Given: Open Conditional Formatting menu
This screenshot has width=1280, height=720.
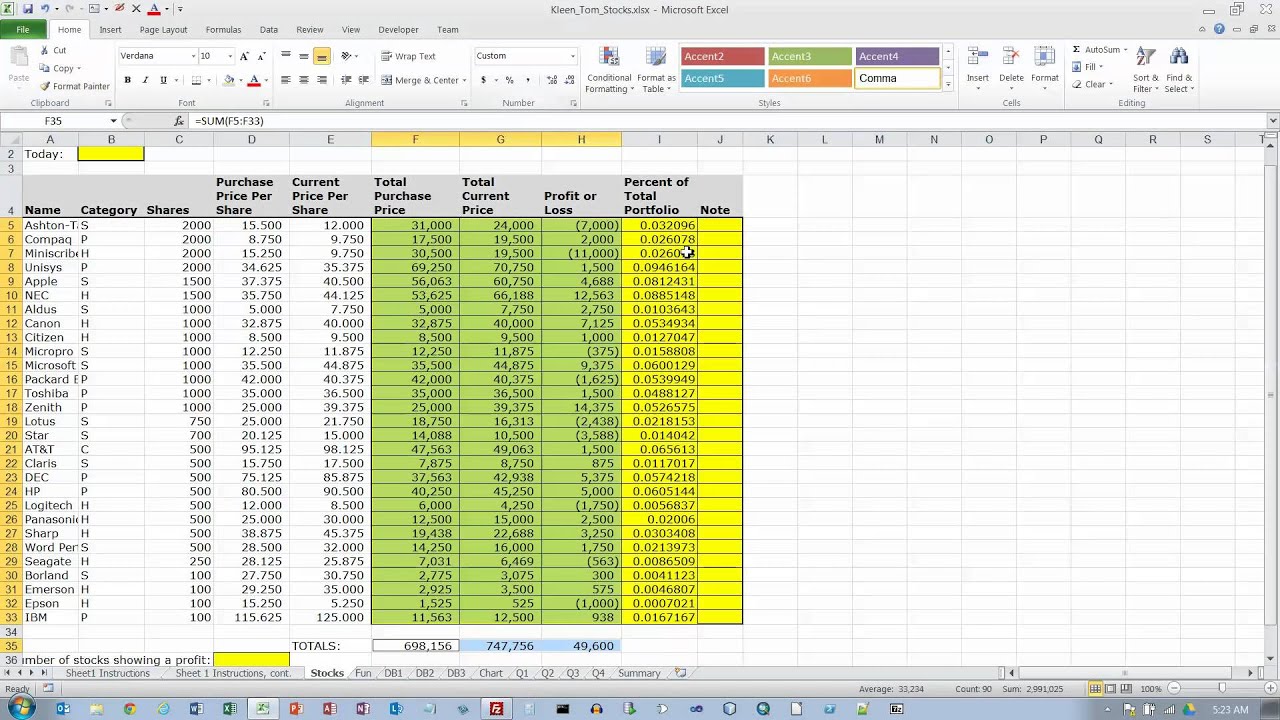Looking at the screenshot, I should click(609, 71).
